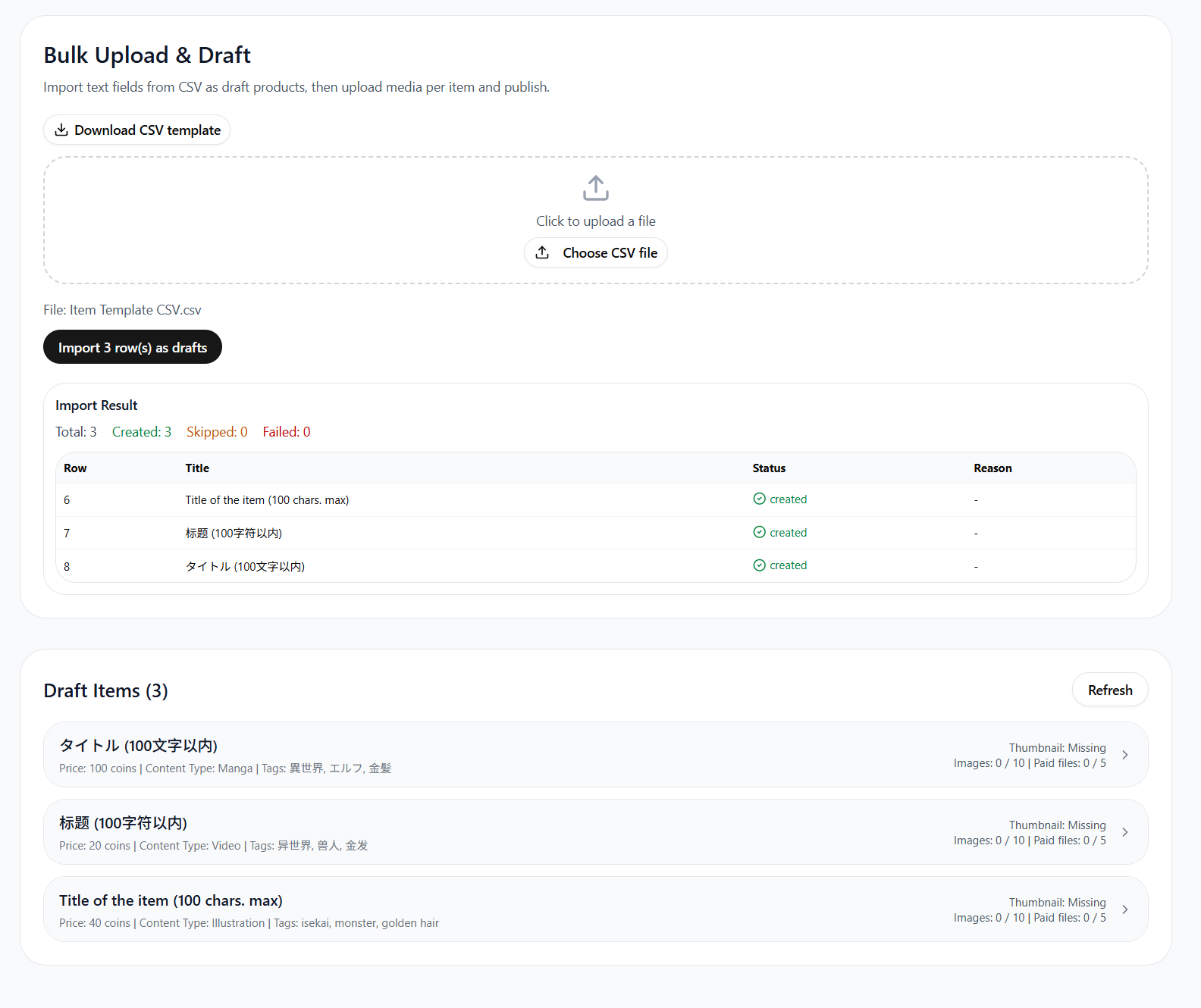Click Thumbnail: Missing on 'Title of the item' draft
Image resolution: width=1201 pixels, height=1008 pixels.
tap(1057, 903)
